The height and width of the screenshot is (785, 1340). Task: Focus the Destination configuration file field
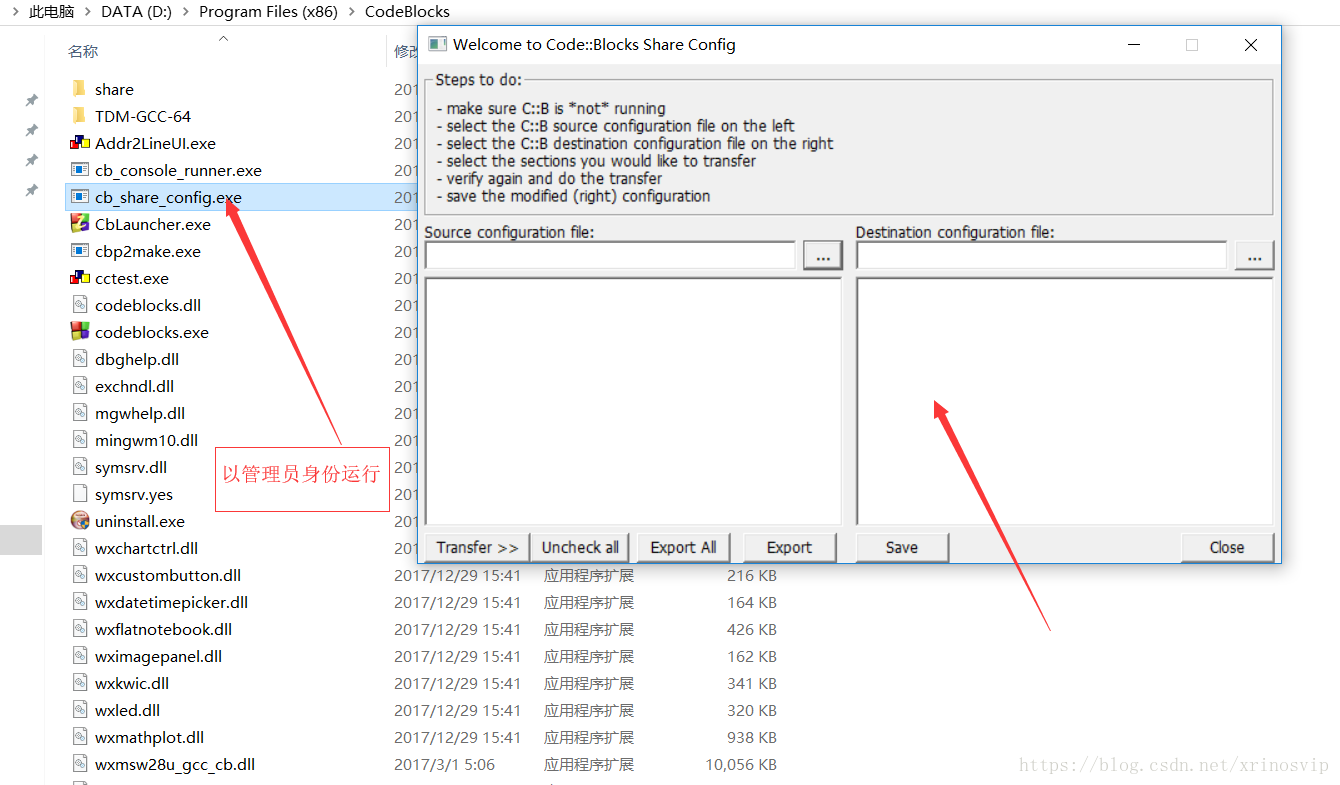pyautogui.click(x=1041, y=256)
